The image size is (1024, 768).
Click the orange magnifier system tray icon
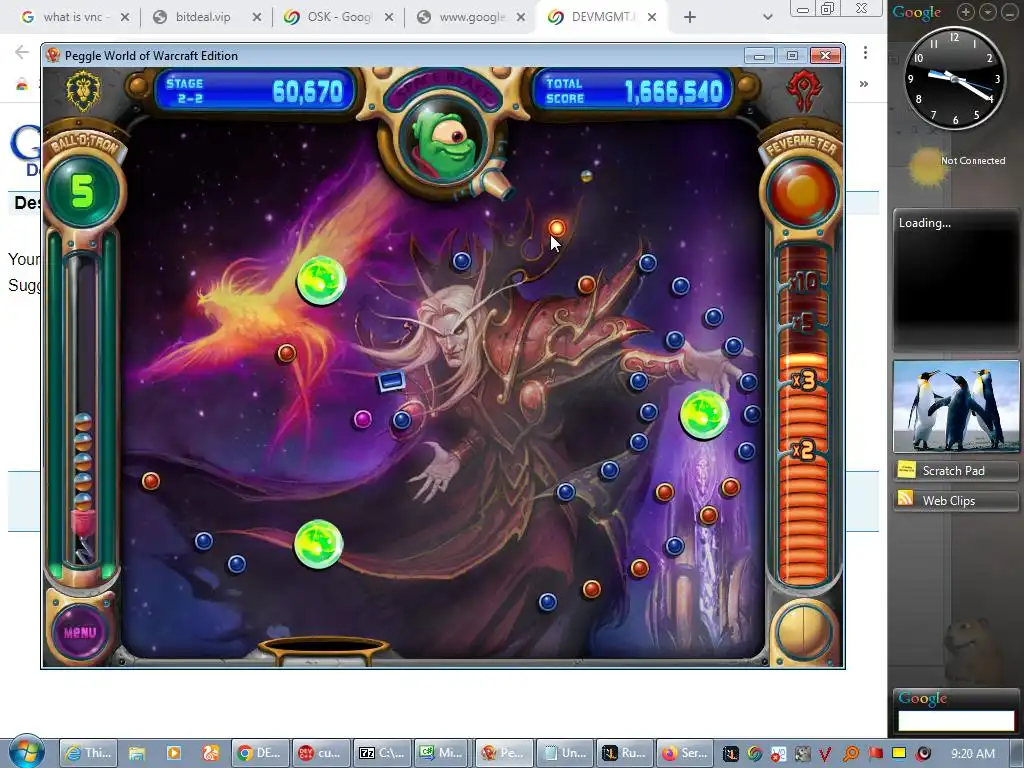851,754
